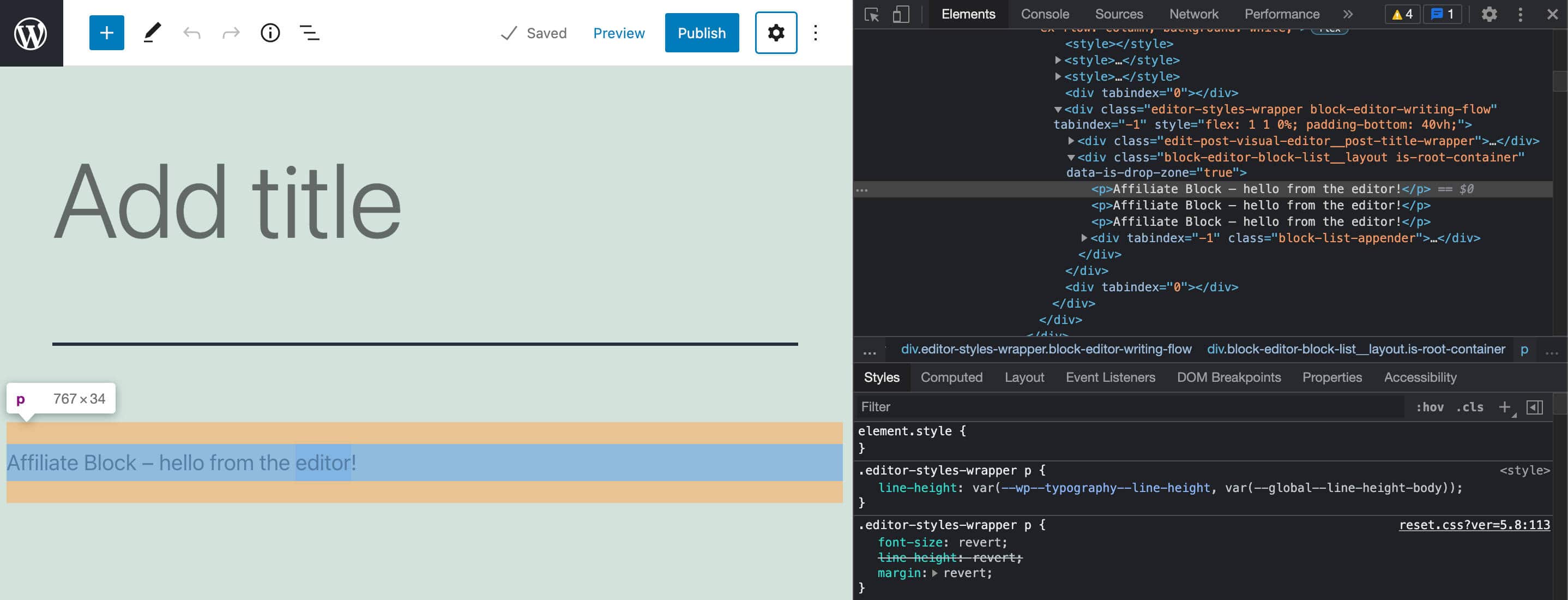Expand the block-list-appender div node

tap(1084, 238)
